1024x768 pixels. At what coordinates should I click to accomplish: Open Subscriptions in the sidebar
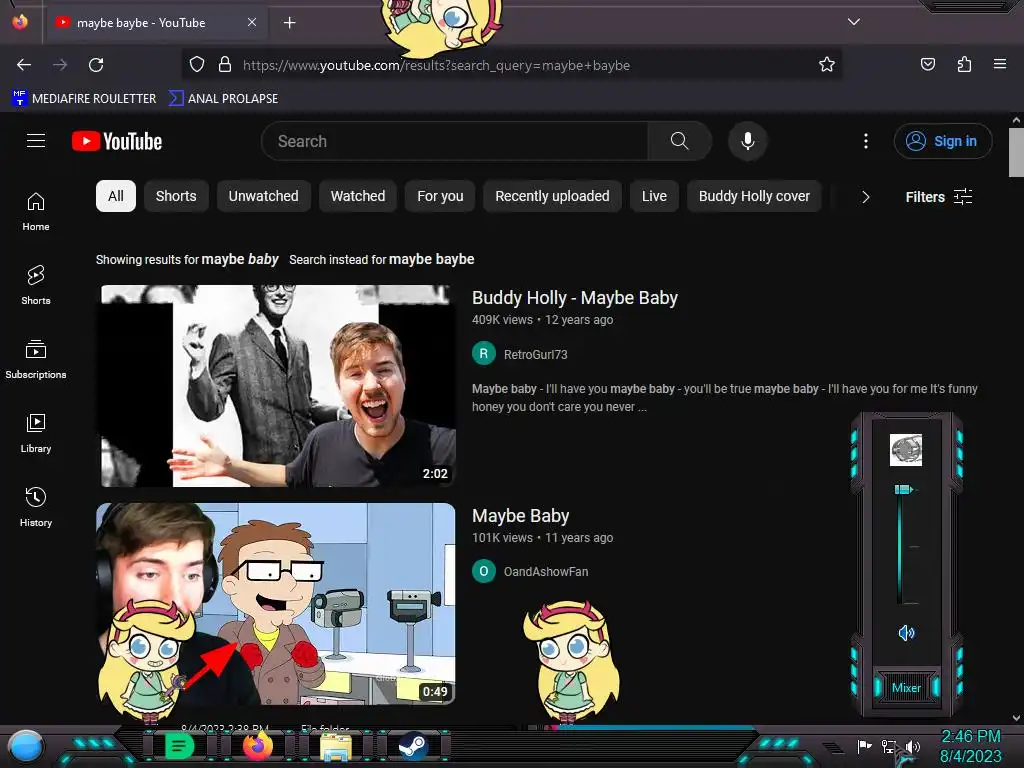(x=36, y=359)
